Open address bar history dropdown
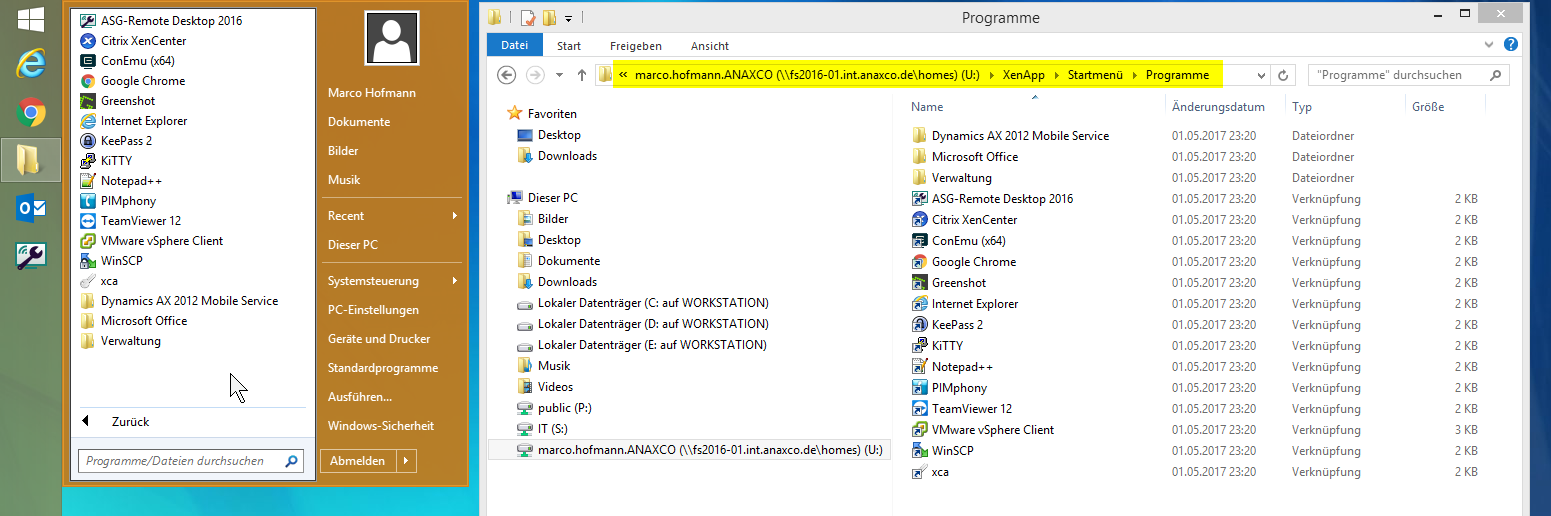 [x=1263, y=75]
